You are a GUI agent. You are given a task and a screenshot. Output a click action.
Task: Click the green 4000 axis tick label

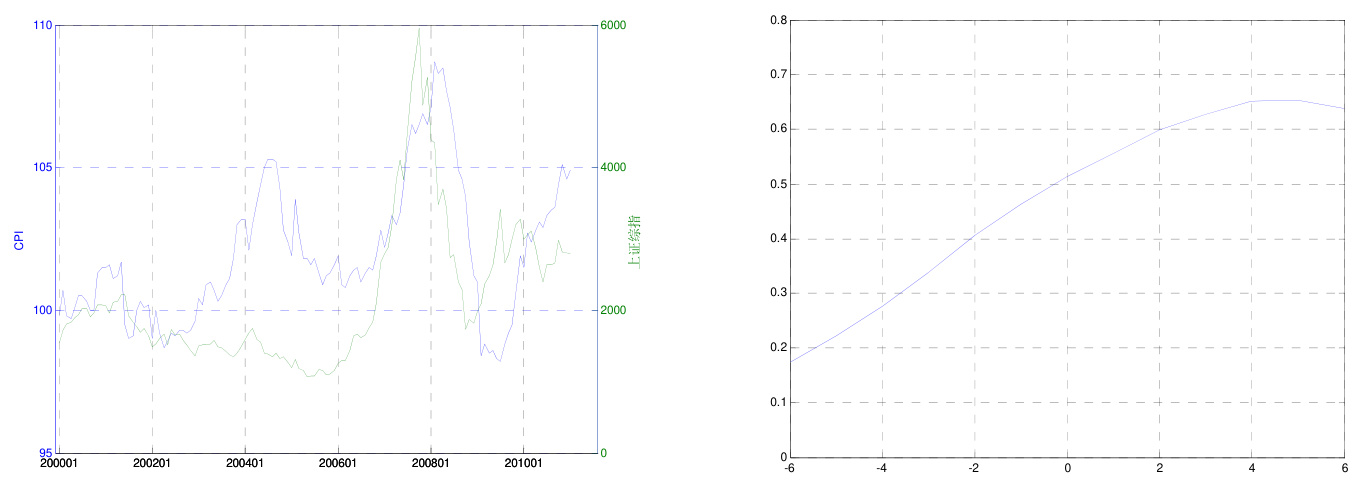(612, 168)
